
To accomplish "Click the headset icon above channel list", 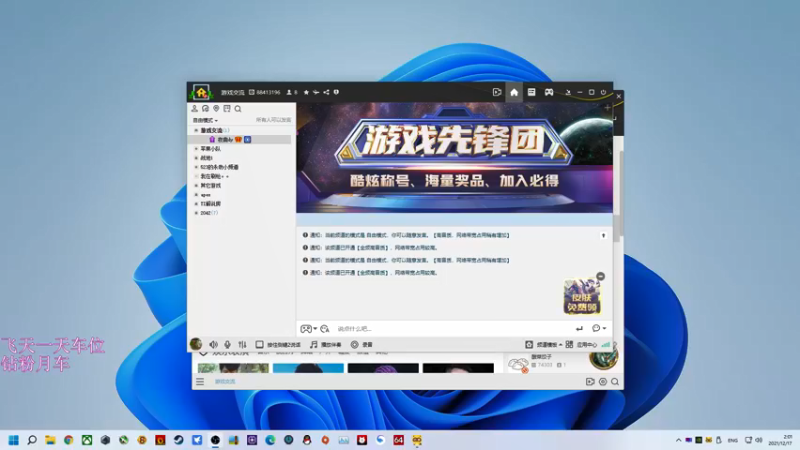I will click(x=205, y=109).
